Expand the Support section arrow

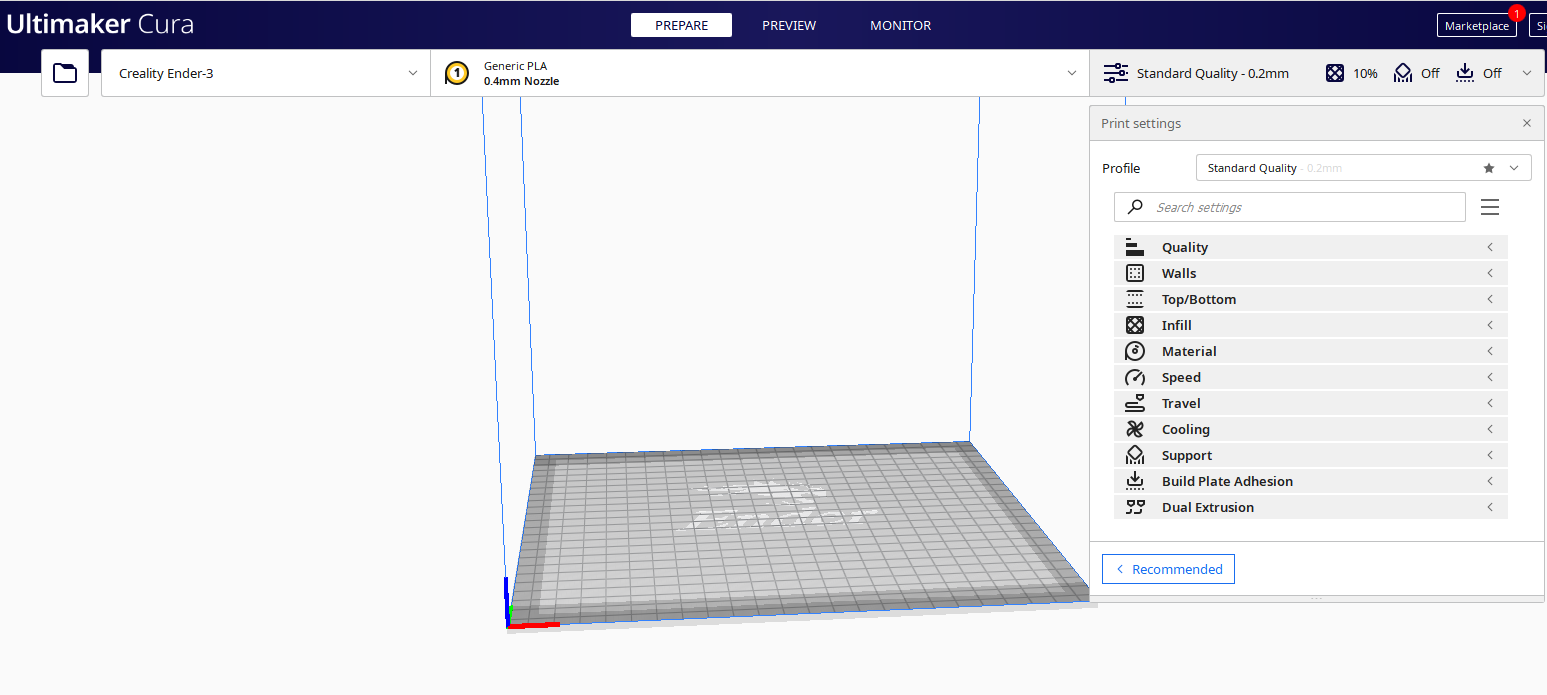[1490, 455]
